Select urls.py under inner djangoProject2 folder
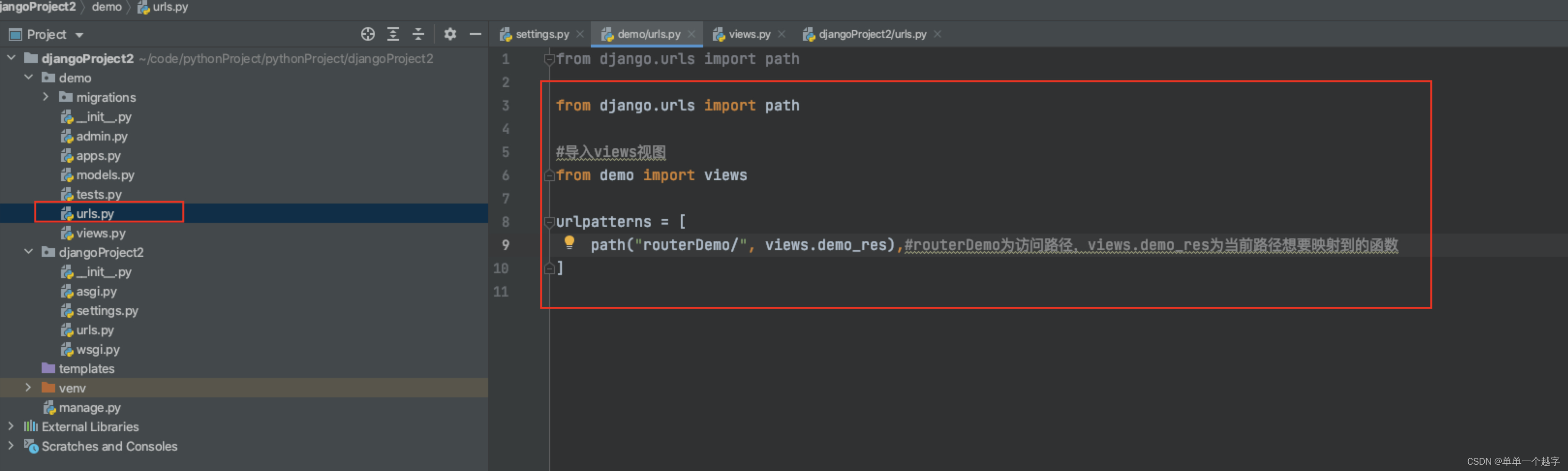This screenshot has width=1568, height=471. tap(95, 330)
